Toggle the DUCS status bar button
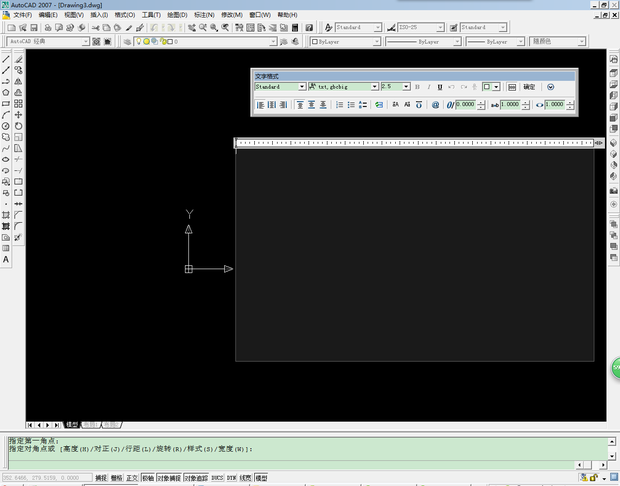Image resolution: width=620 pixels, height=486 pixels. [217, 478]
